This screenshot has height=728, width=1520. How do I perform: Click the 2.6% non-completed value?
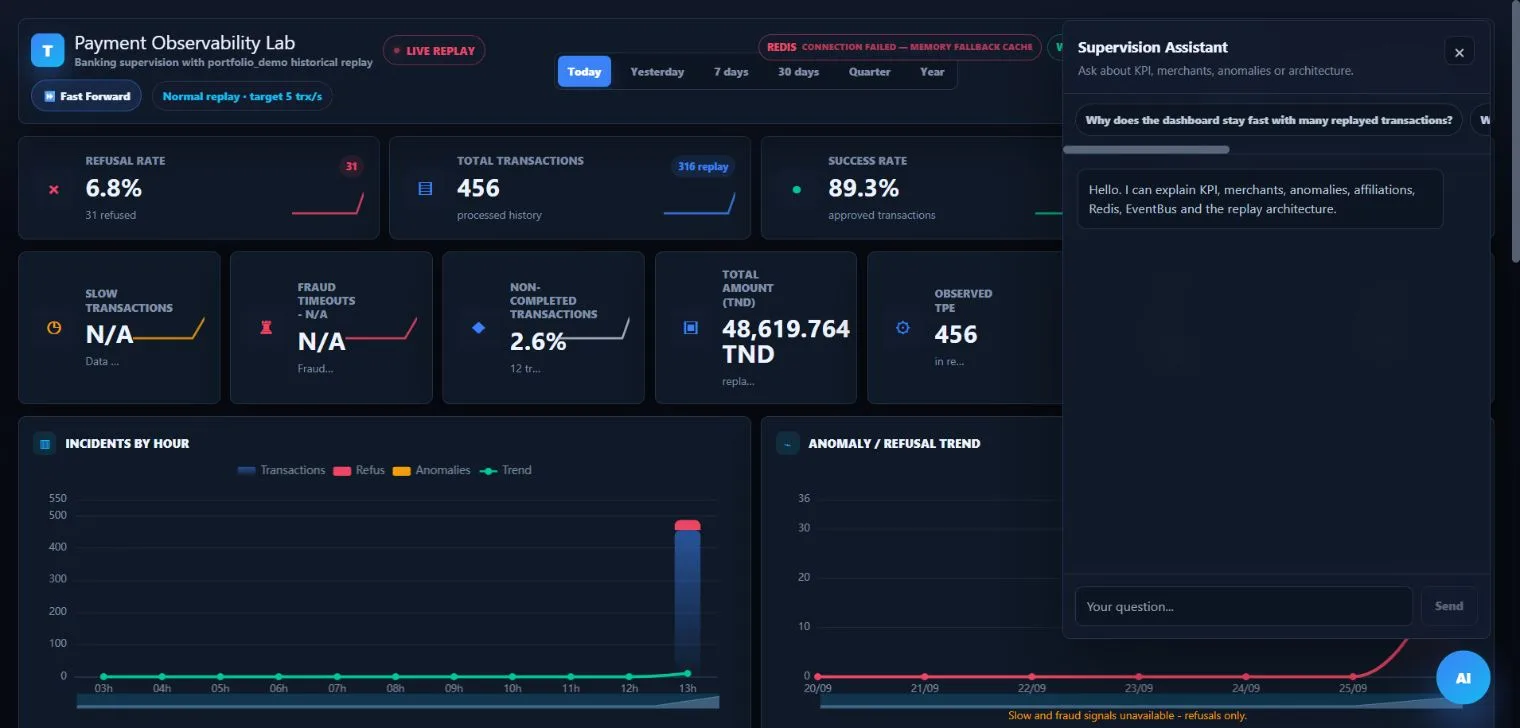[538, 341]
